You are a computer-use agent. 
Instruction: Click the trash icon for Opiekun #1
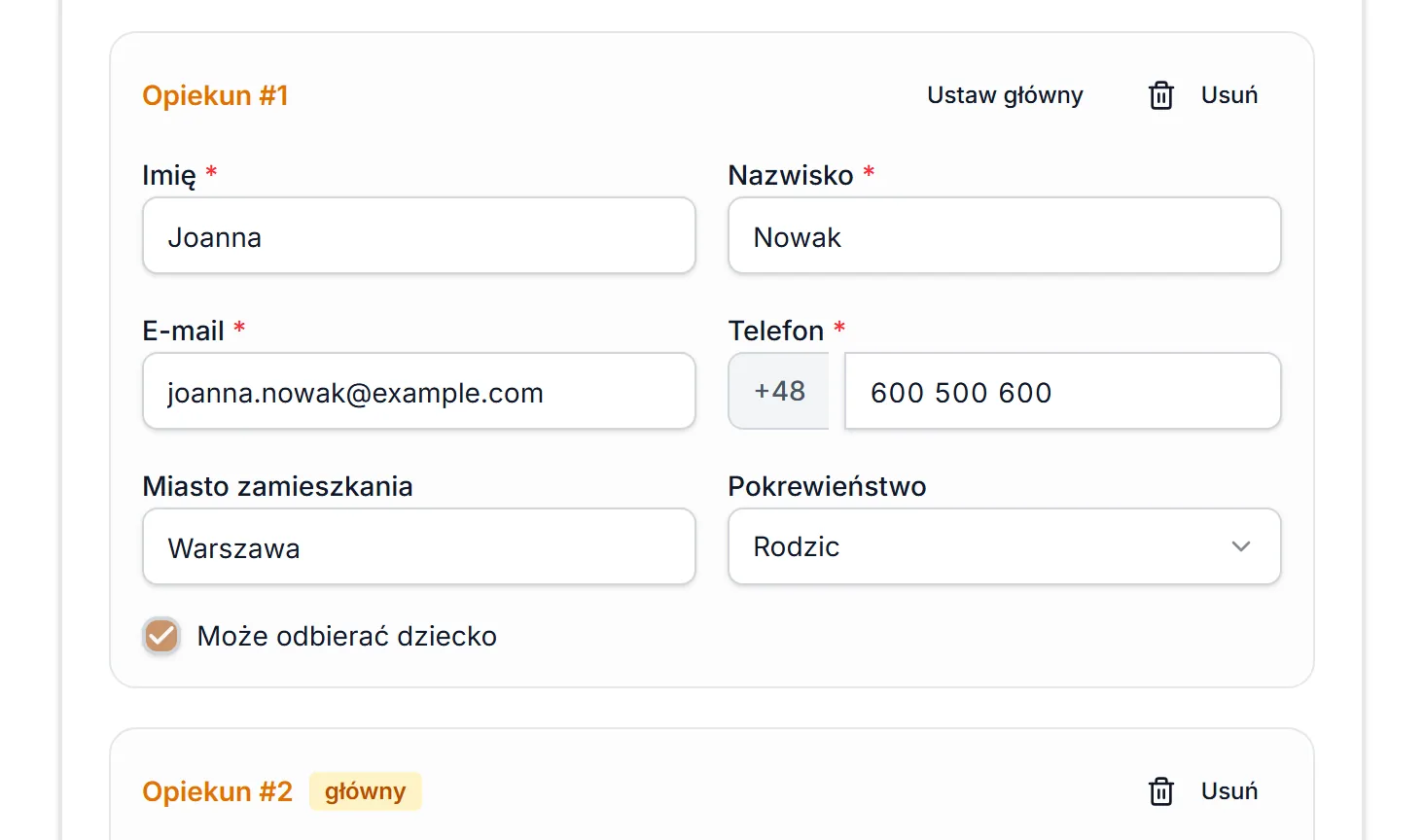pos(1161,95)
